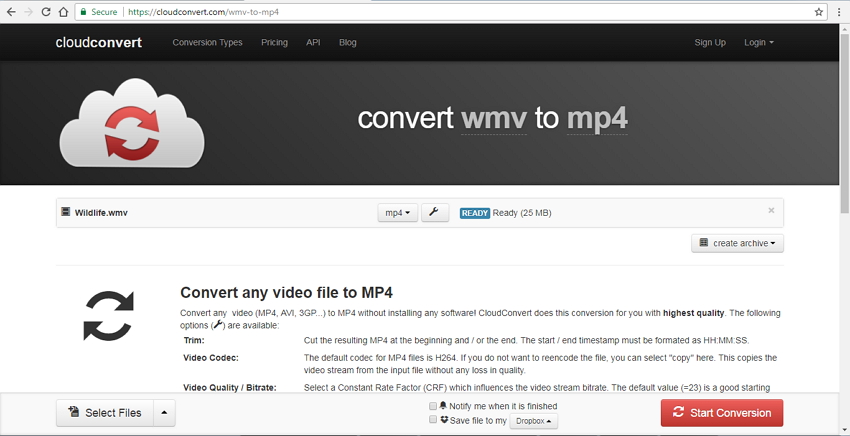
Task: Click the secure padlock icon
Action: (x=82, y=11)
